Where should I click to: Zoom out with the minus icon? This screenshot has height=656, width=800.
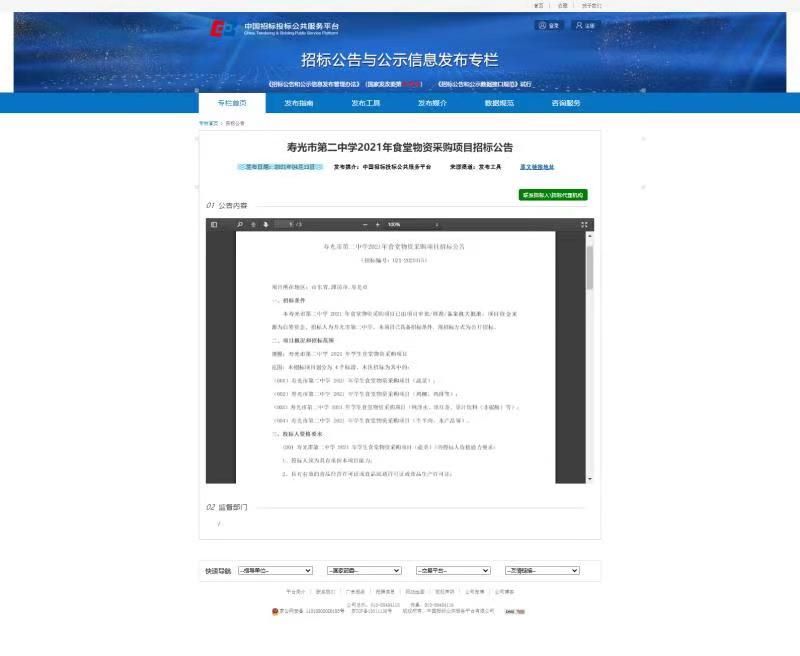pos(365,225)
